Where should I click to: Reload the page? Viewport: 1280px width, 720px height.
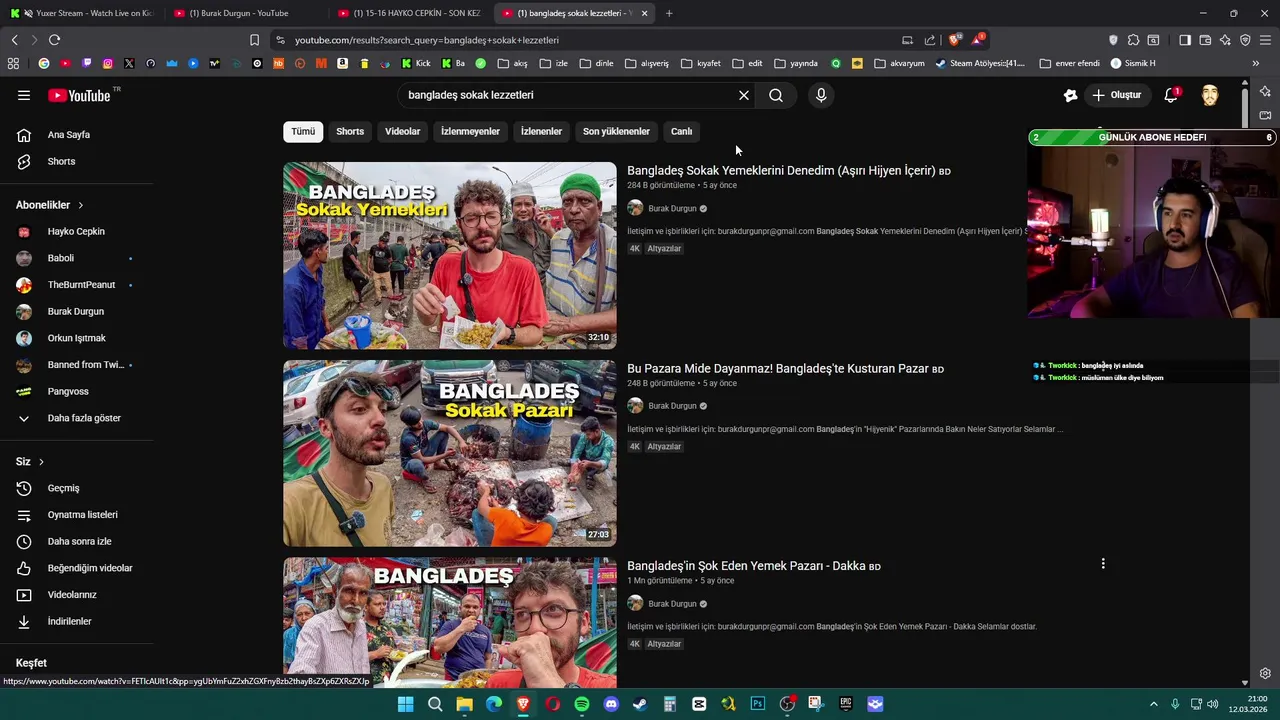[x=54, y=40]
